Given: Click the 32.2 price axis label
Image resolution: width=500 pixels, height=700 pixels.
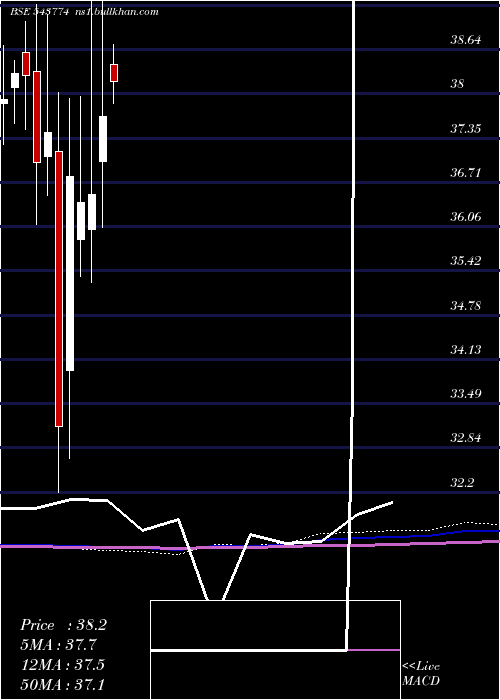Looking at the screenshot, I should click(462, 483).
